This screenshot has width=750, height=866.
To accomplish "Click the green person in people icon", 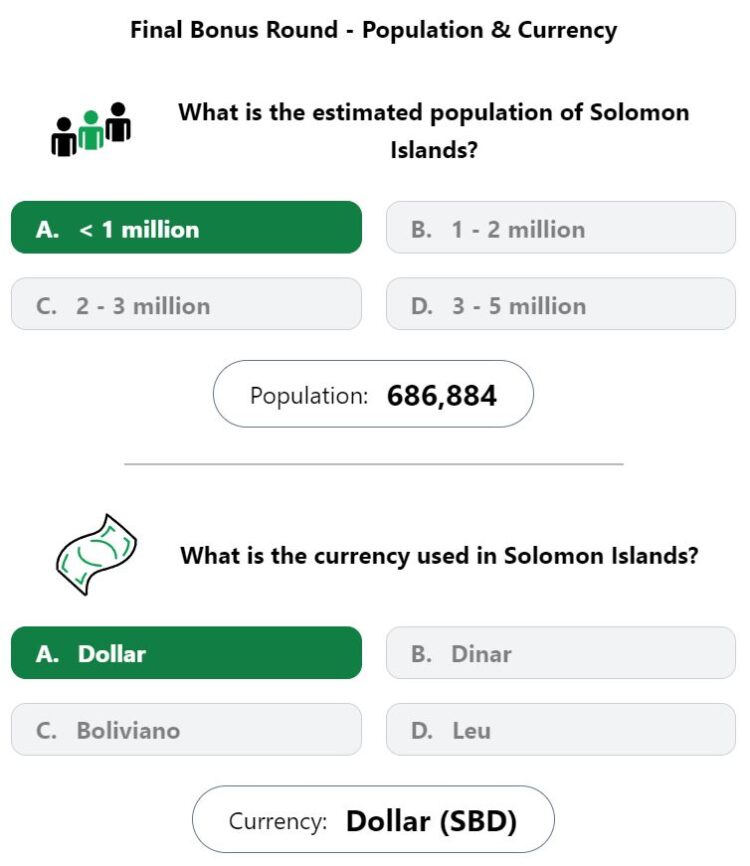I will (x=91, y=130).
